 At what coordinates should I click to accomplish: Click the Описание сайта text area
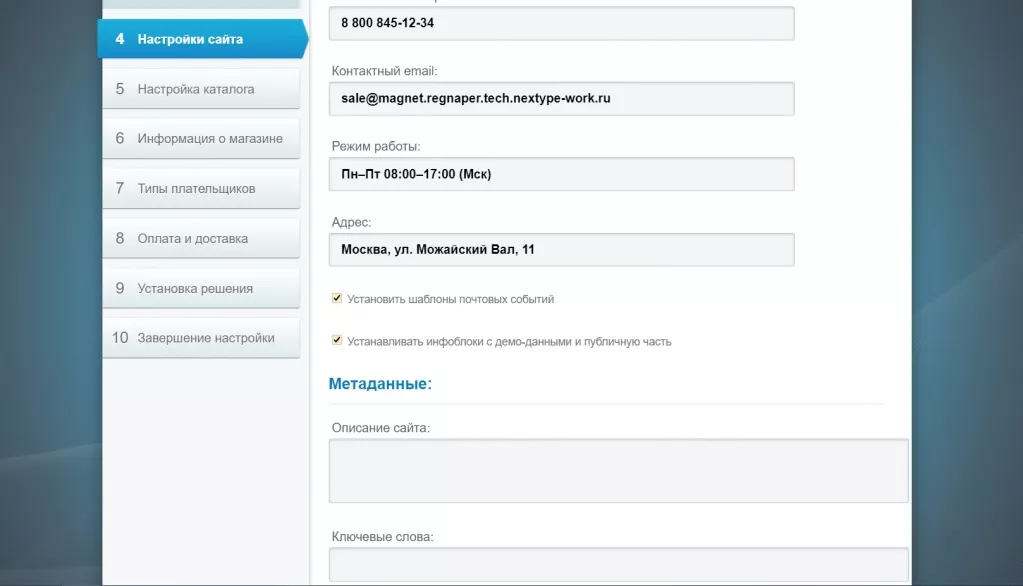618,470
